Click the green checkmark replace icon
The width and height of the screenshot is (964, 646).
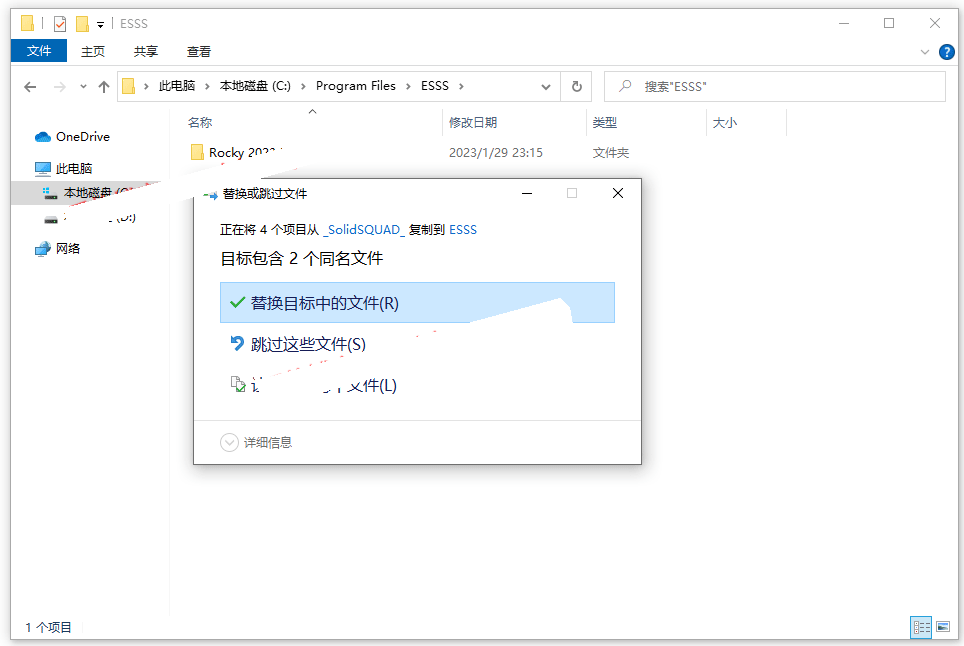(237, 302)
